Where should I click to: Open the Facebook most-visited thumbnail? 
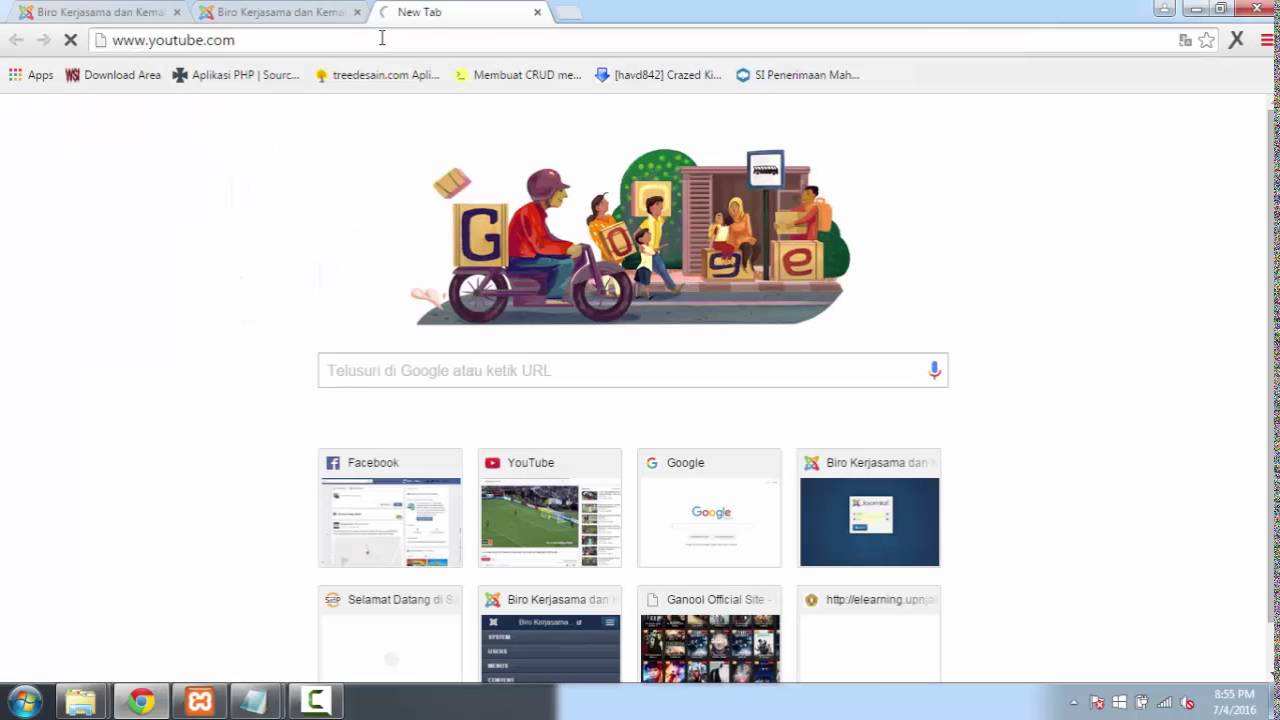pos(390,508)
